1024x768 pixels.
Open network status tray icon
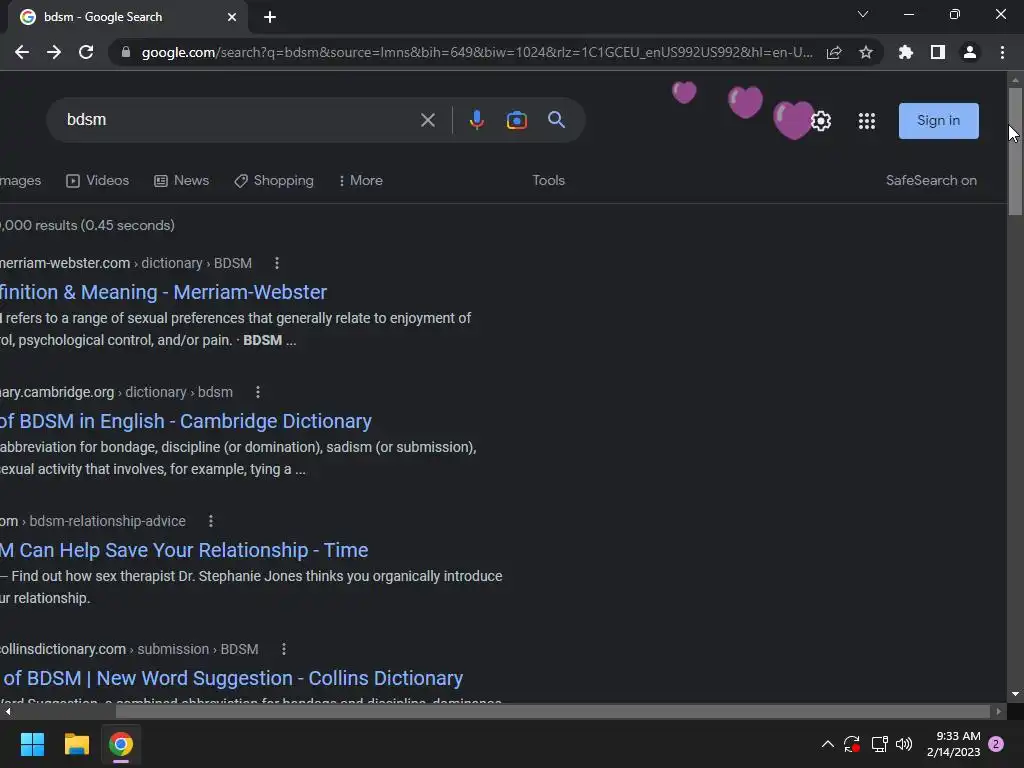879,744
